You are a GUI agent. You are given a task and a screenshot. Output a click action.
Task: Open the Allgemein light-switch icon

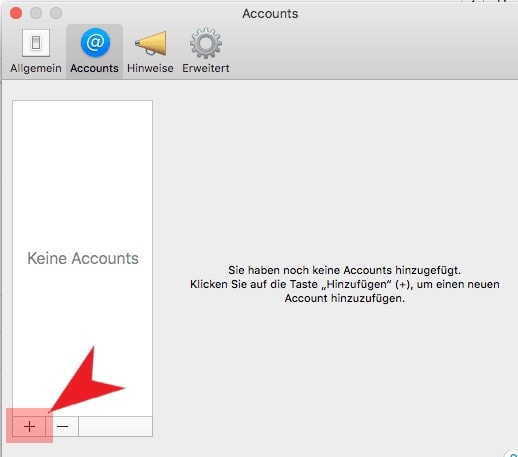[x=36, y=43]
